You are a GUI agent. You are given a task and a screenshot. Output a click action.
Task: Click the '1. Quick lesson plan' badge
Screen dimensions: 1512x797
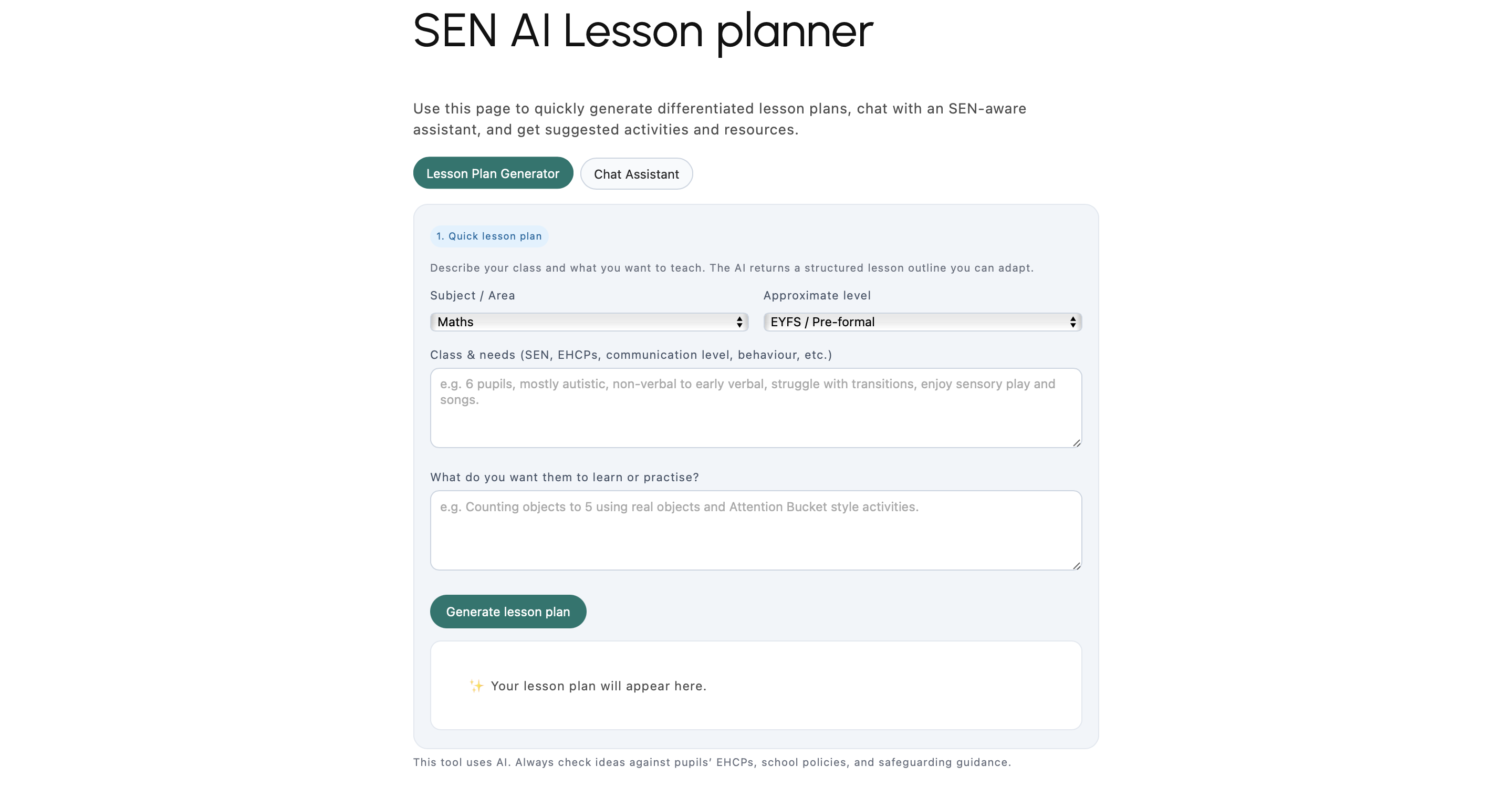(x=489, y=236)
